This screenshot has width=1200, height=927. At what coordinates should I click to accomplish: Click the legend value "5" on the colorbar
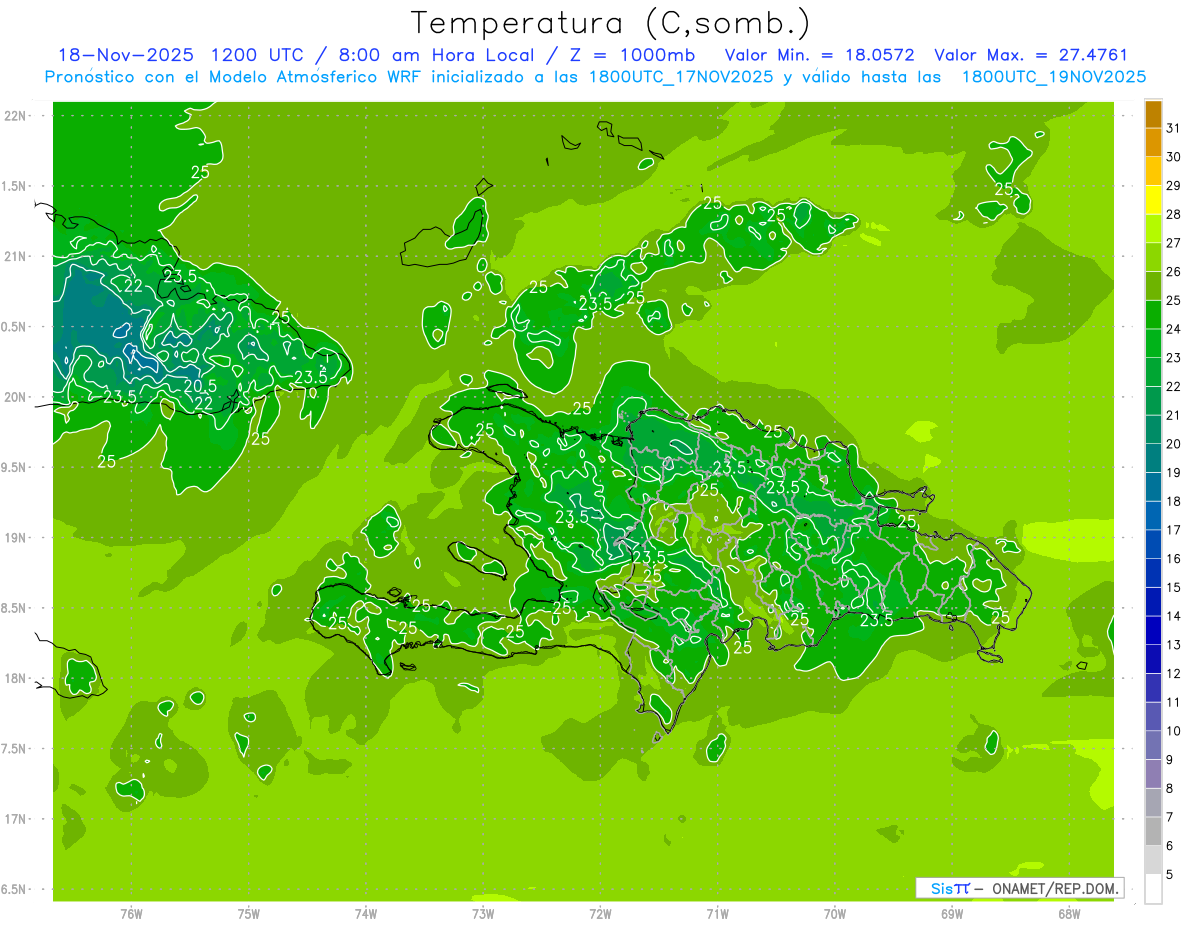click(1170, 874)
